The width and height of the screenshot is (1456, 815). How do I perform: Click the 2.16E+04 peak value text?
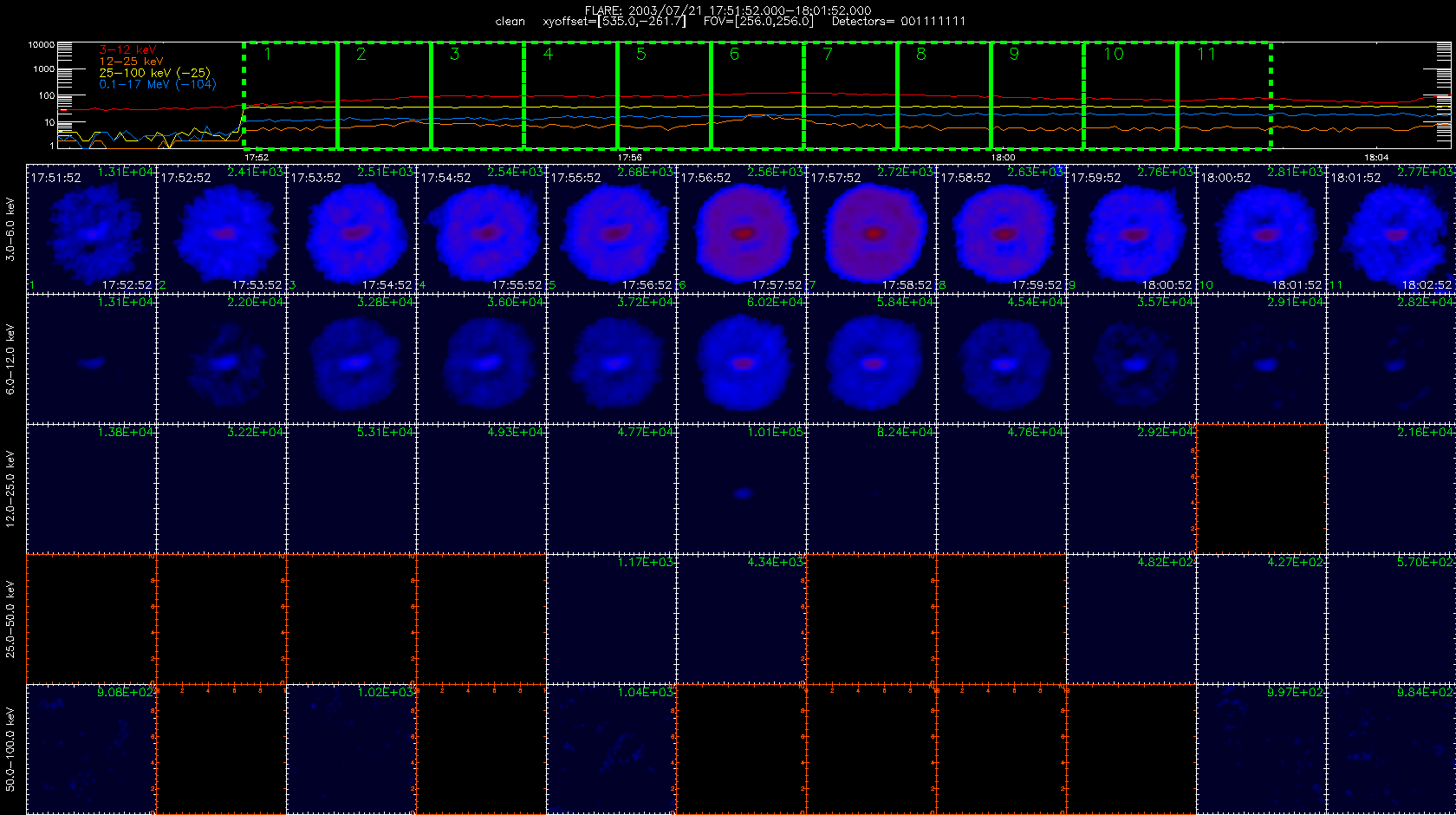tap(1426, 432)
